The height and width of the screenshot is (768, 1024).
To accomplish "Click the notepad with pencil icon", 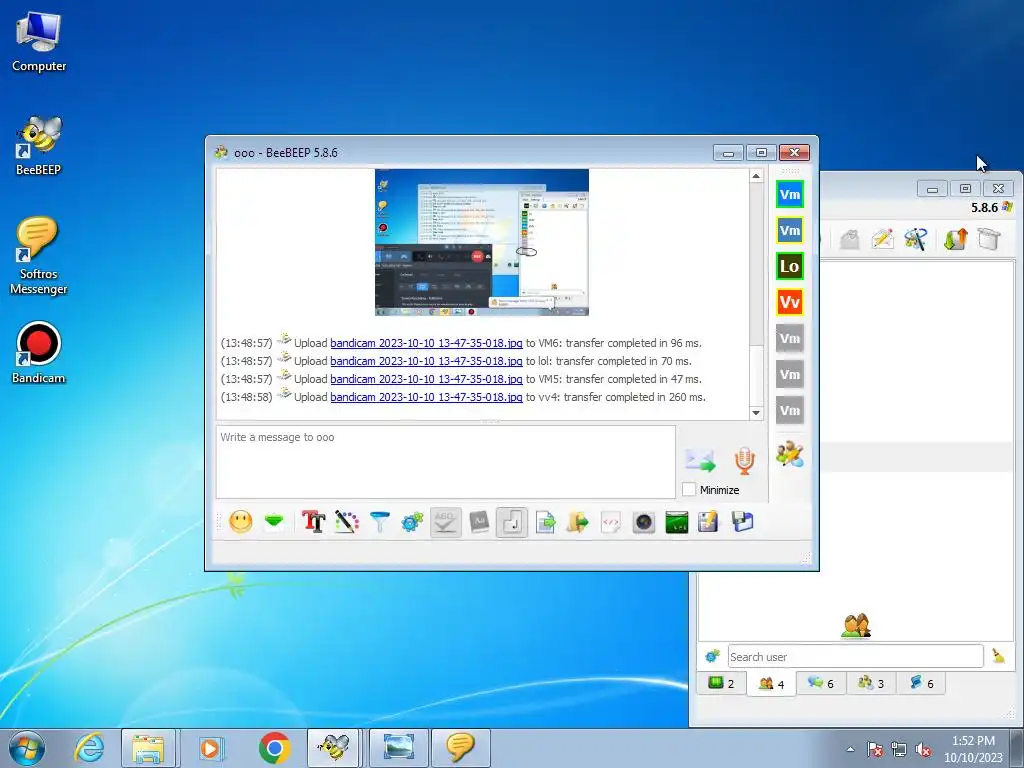I will coord(709,522).
